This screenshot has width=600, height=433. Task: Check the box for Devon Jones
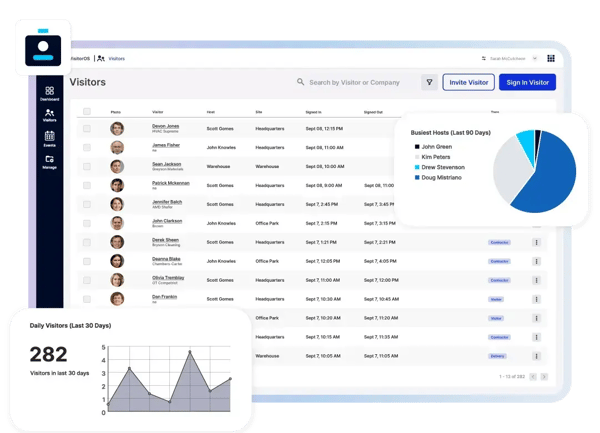coord(87,129)
